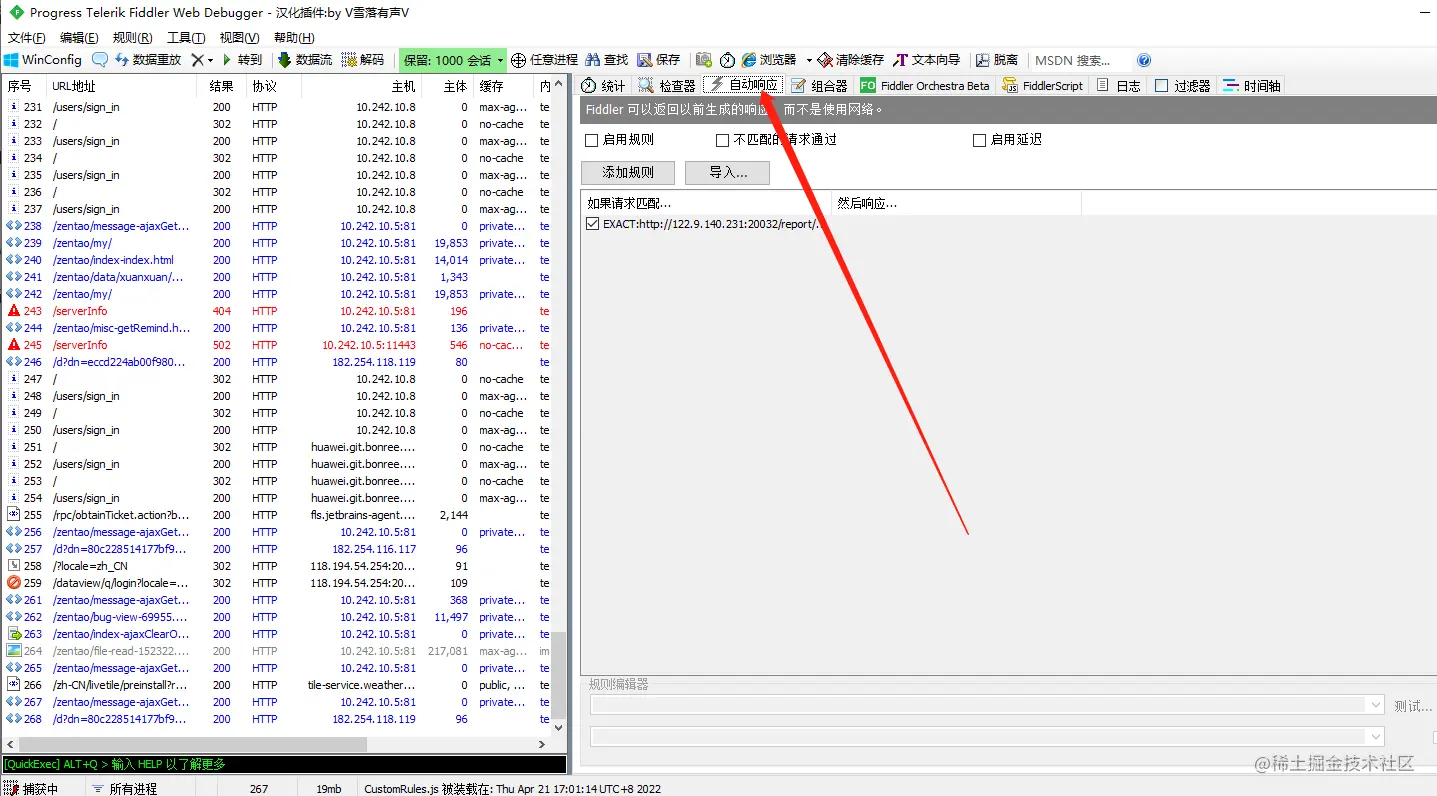Screen dimensions: 1437x796
Task: Open the 规则(R) menu
Action: point(133,38)
